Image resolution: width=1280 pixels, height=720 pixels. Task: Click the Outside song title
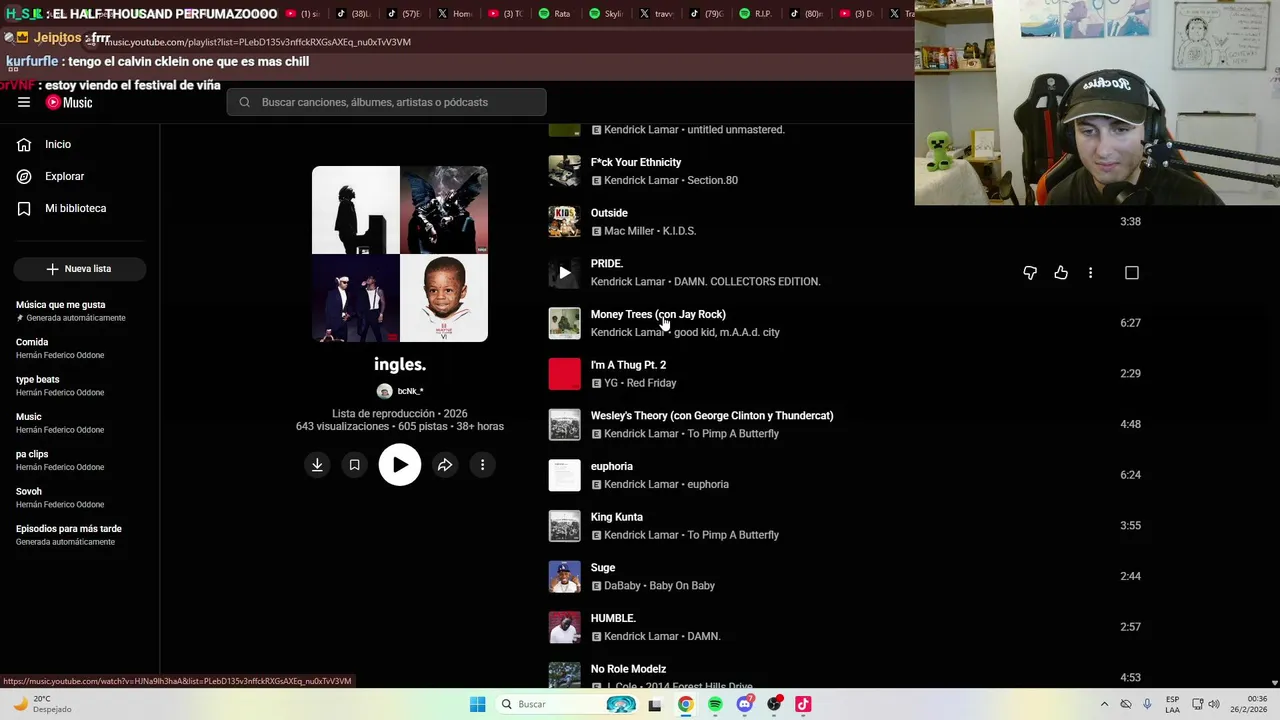tap(609, 213)
